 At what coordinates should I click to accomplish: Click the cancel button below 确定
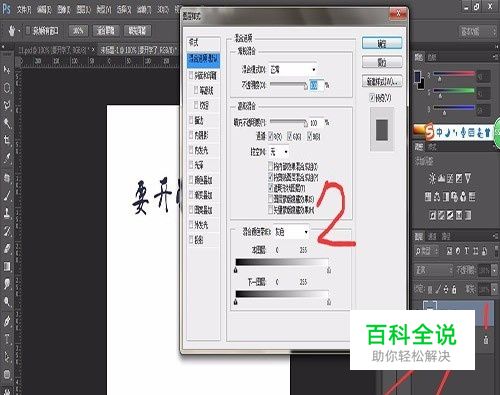(382, 62)
